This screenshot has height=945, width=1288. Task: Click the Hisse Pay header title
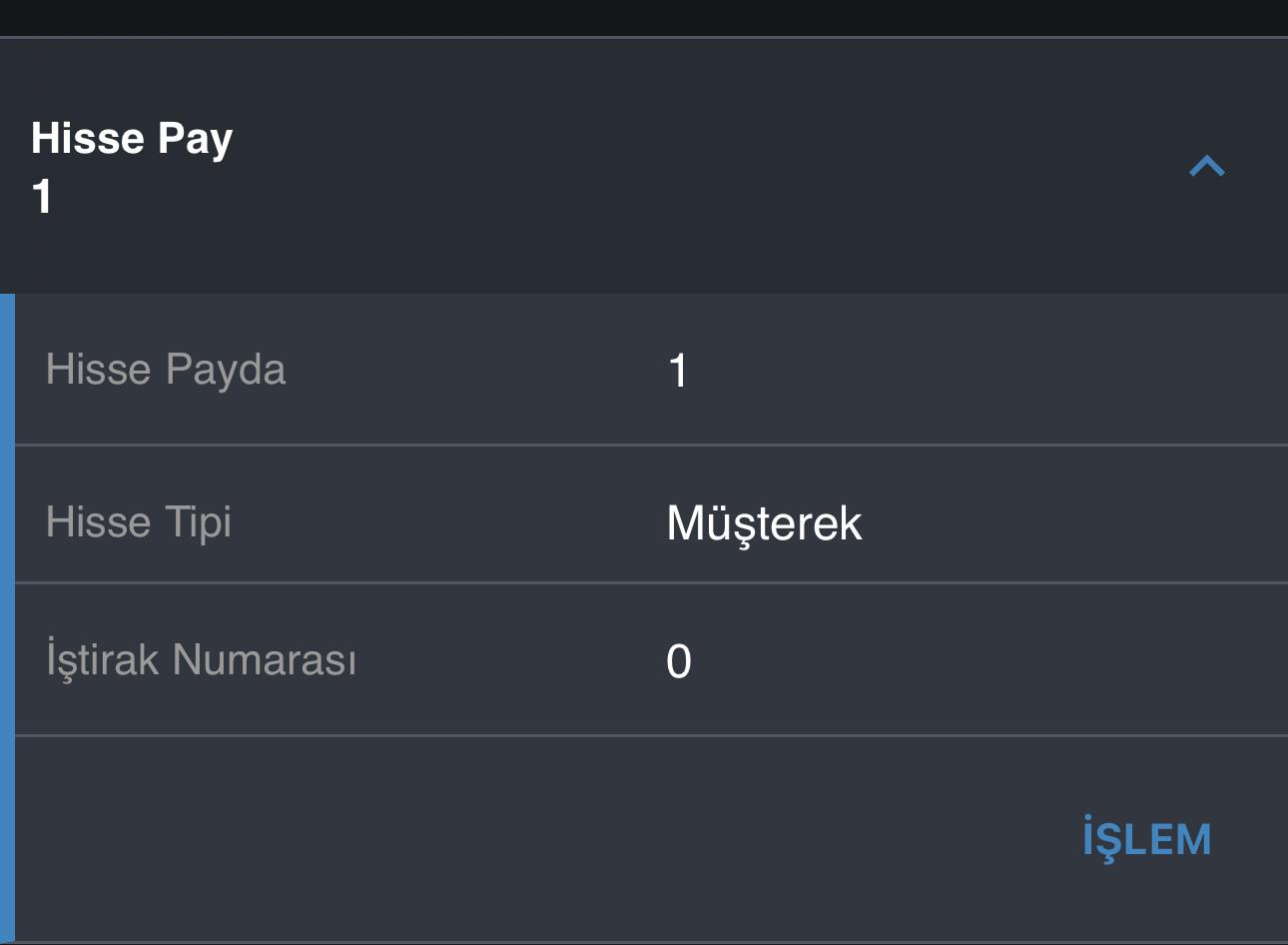(x=132, y=139)
